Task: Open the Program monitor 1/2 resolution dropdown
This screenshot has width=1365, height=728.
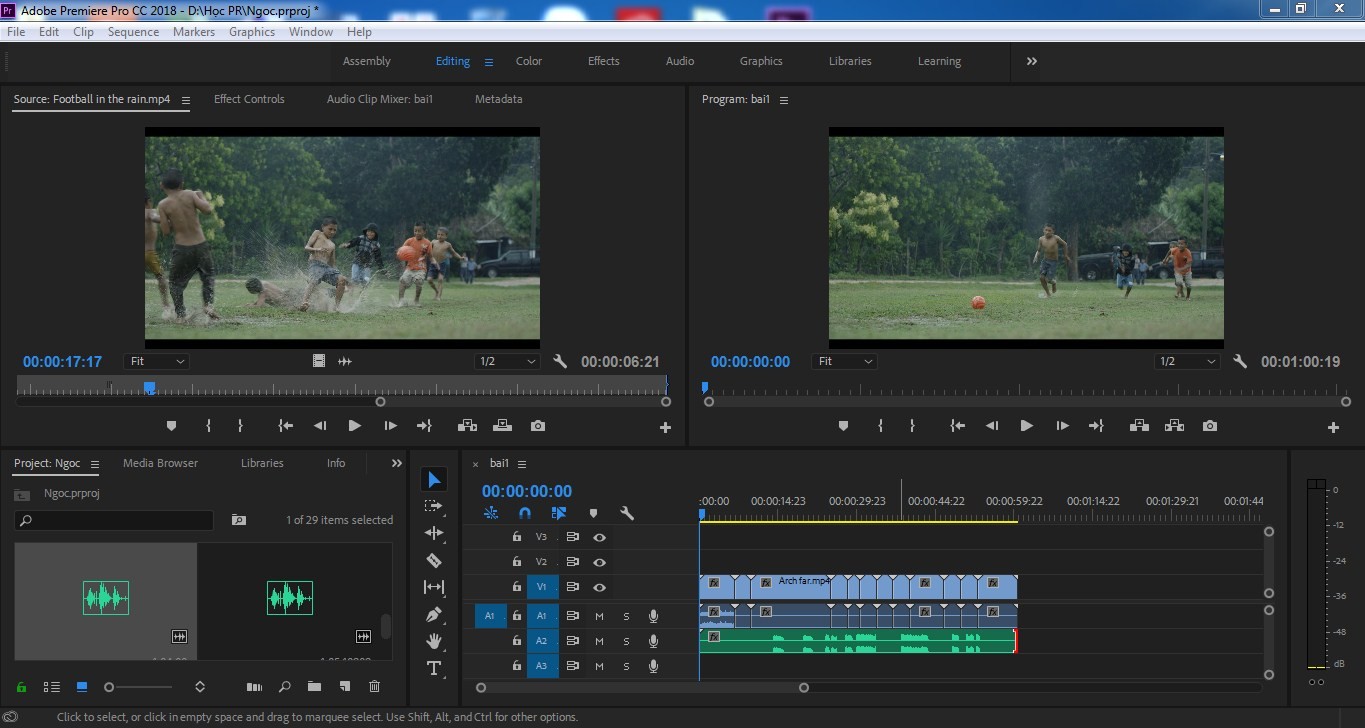Action: (x=1187, y=361)
